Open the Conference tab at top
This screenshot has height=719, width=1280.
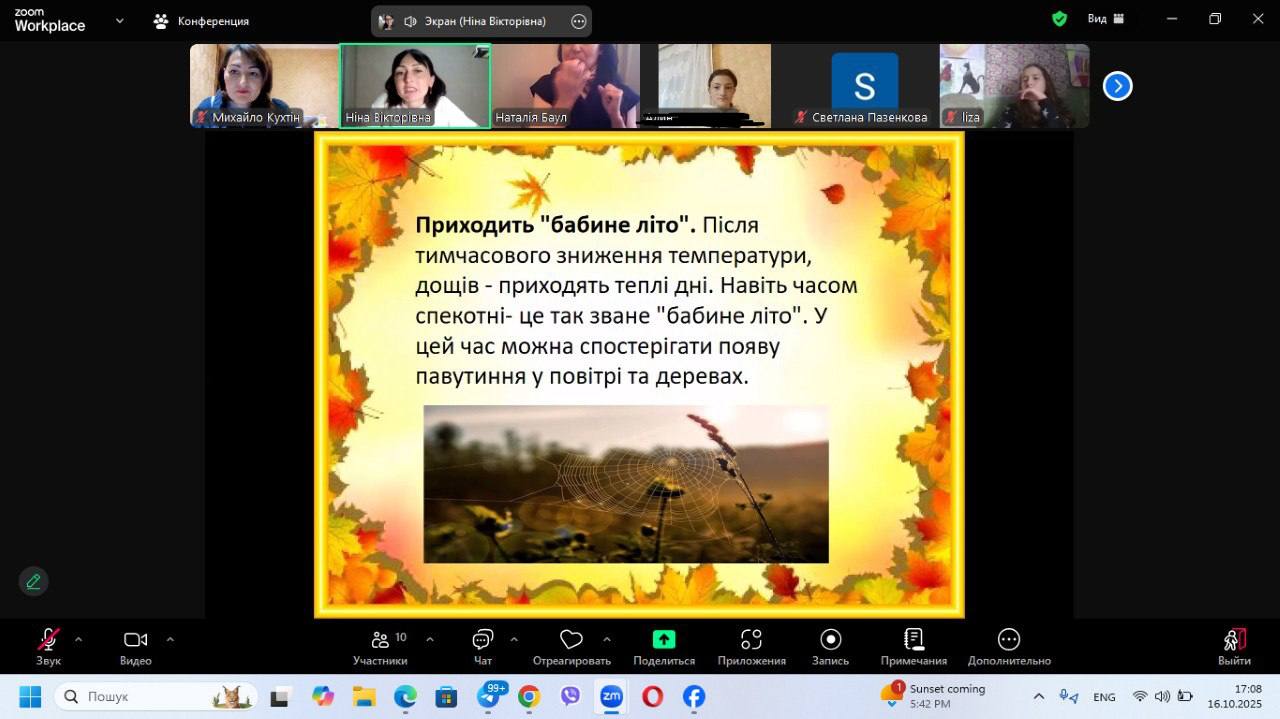201,21
